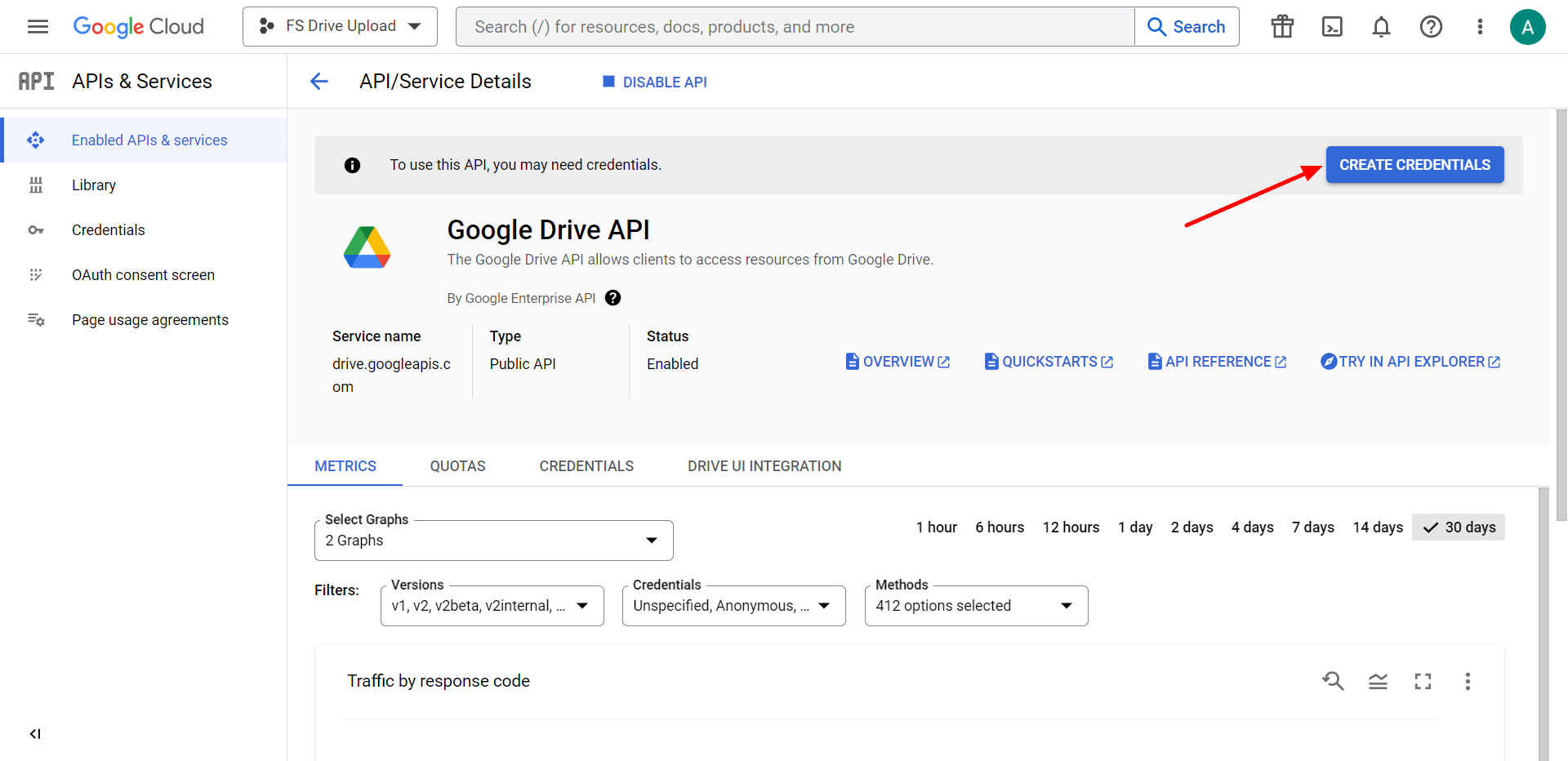Switch to DRIVE UI INTEGRATION tab
Screen dimensions: 1568x761
pyautogui.click(x=764, y=466)
